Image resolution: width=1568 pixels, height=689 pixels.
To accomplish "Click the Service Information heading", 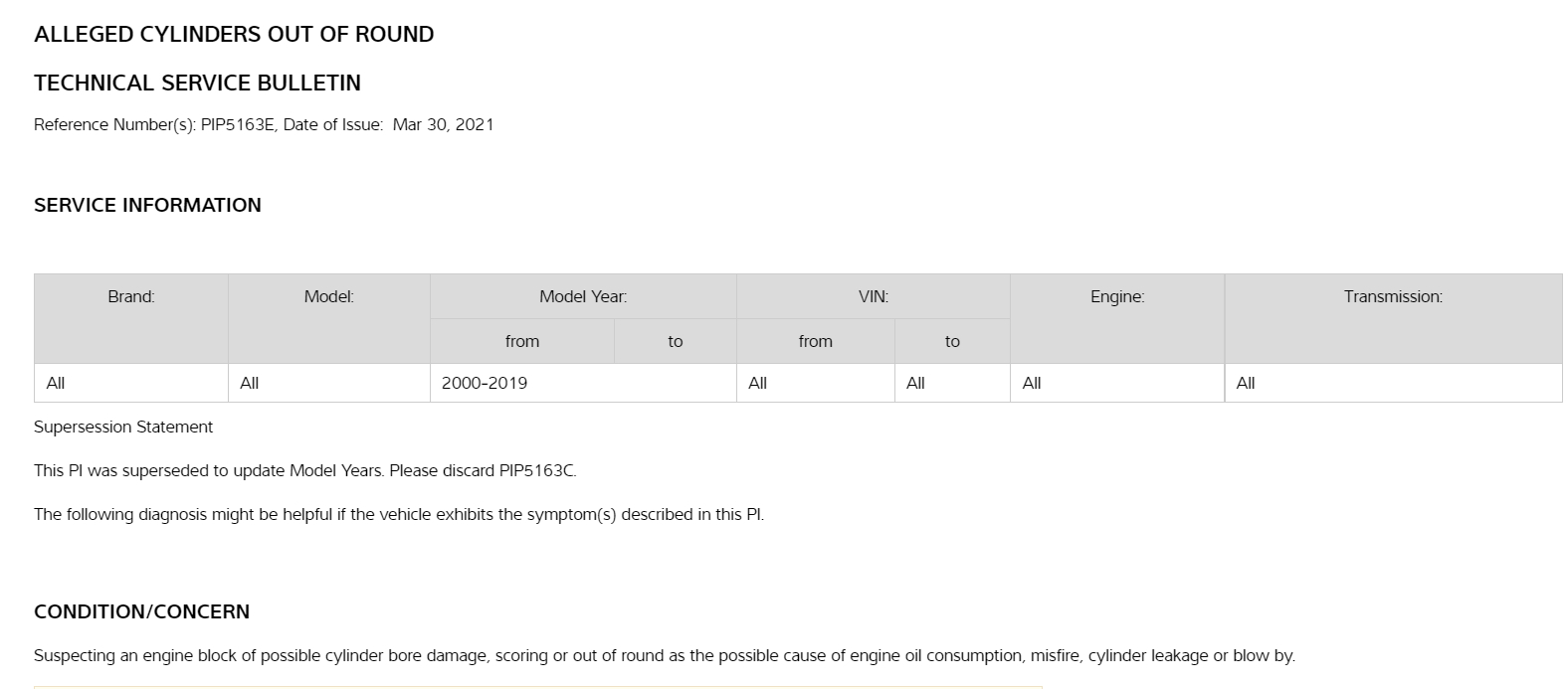I will tap(147, 206).
